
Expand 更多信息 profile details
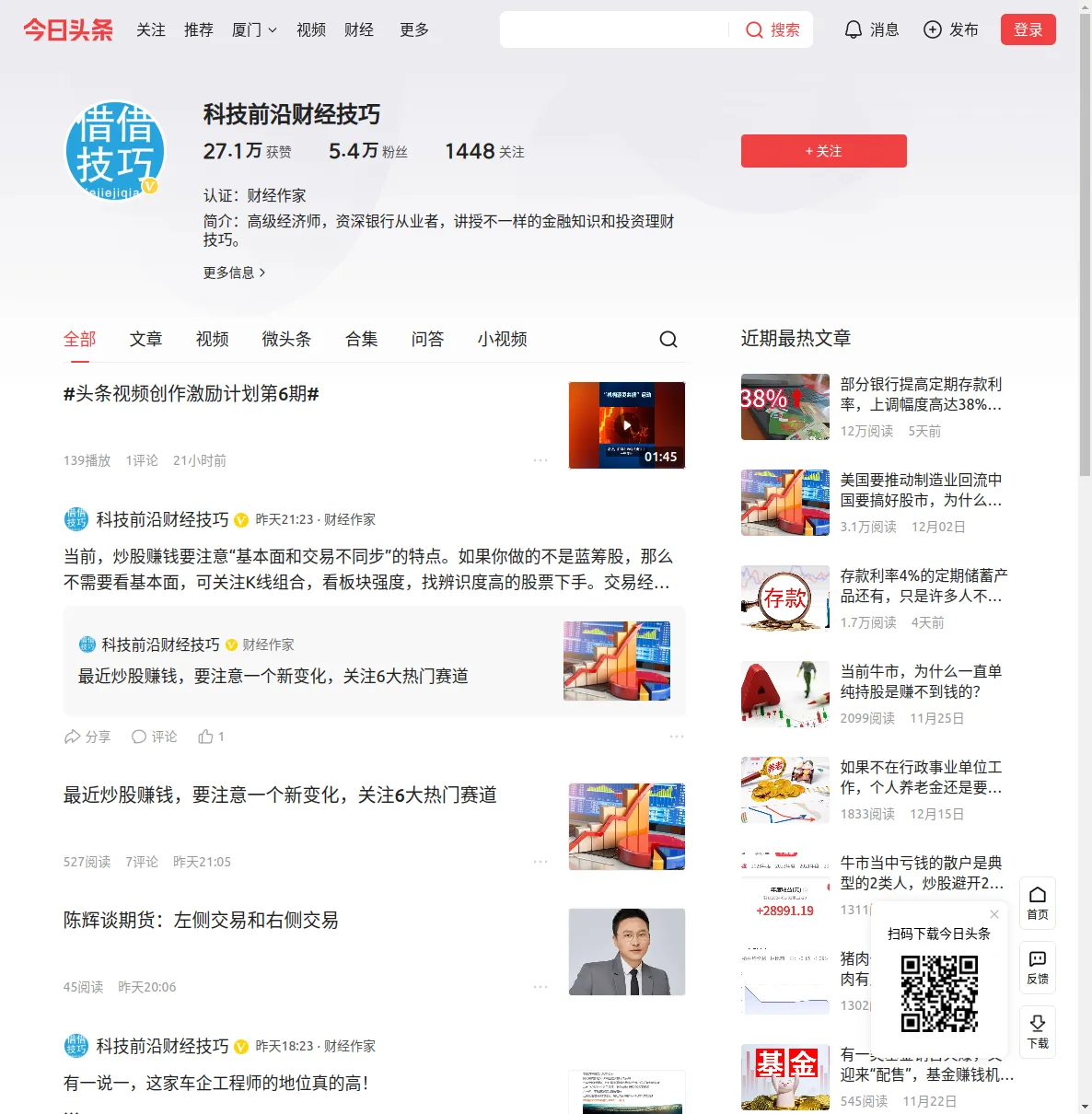point(235,273)
